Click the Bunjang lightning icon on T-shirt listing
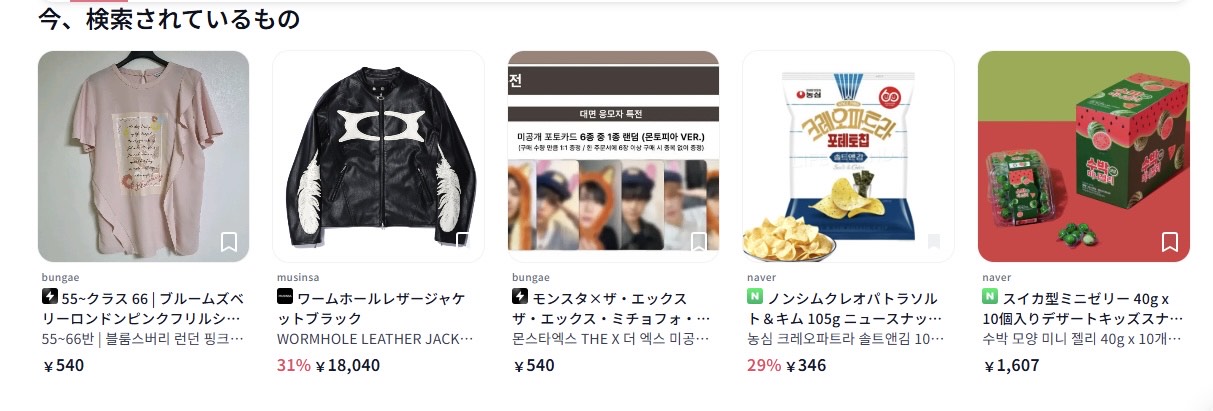The image size is (1213, 411). [50, 297]
